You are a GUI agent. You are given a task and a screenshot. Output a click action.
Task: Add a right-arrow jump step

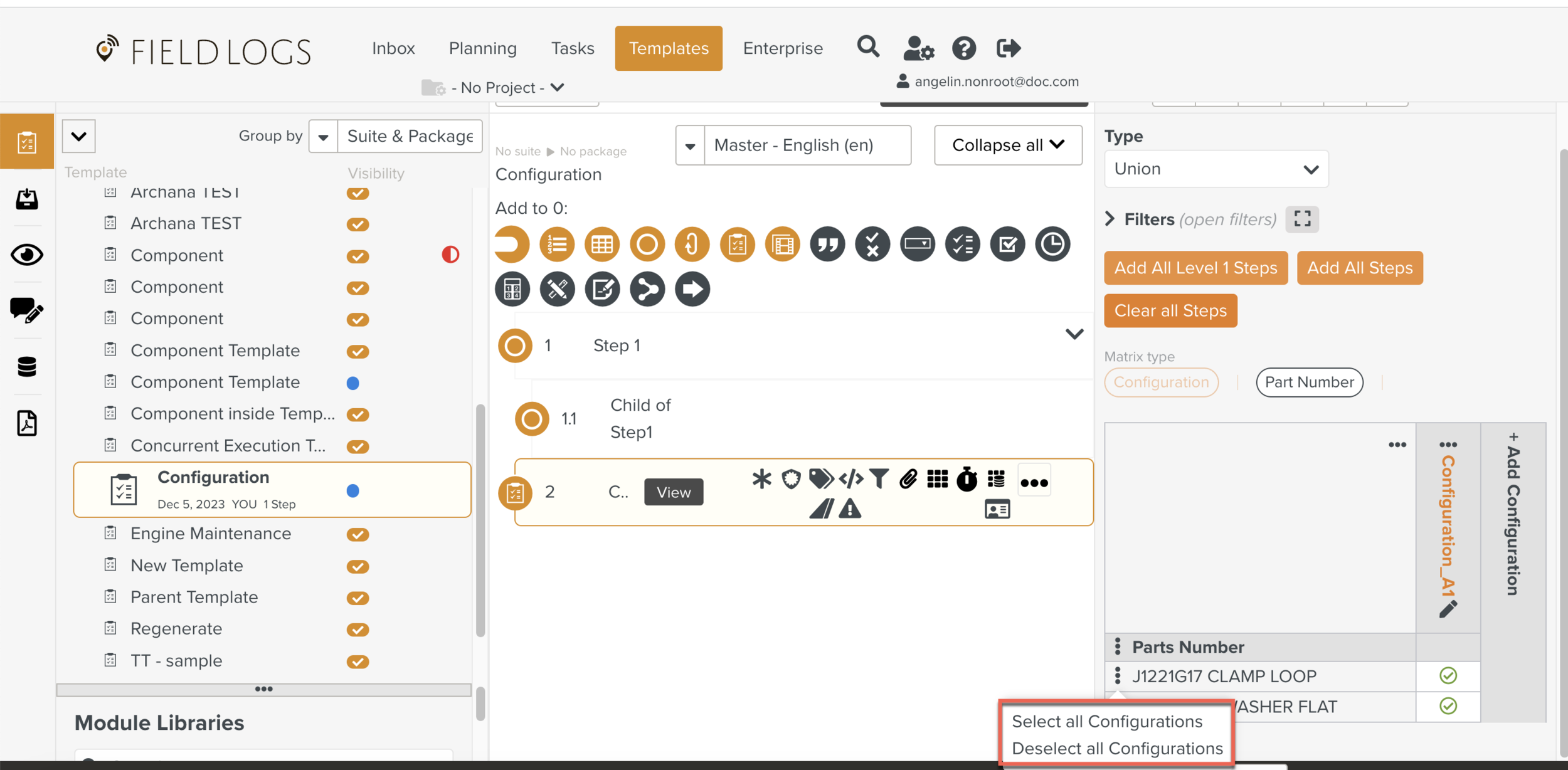click(692, 289)
